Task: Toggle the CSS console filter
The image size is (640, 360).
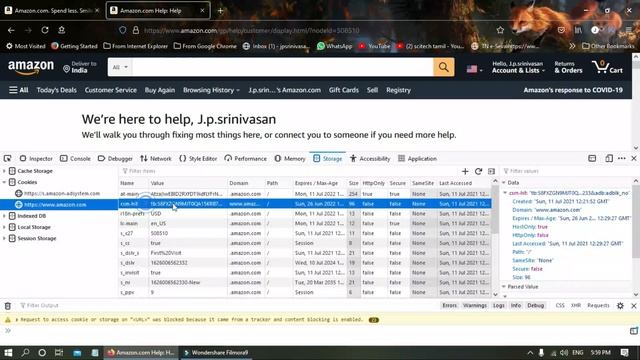Action: click(x=560, y=306)
